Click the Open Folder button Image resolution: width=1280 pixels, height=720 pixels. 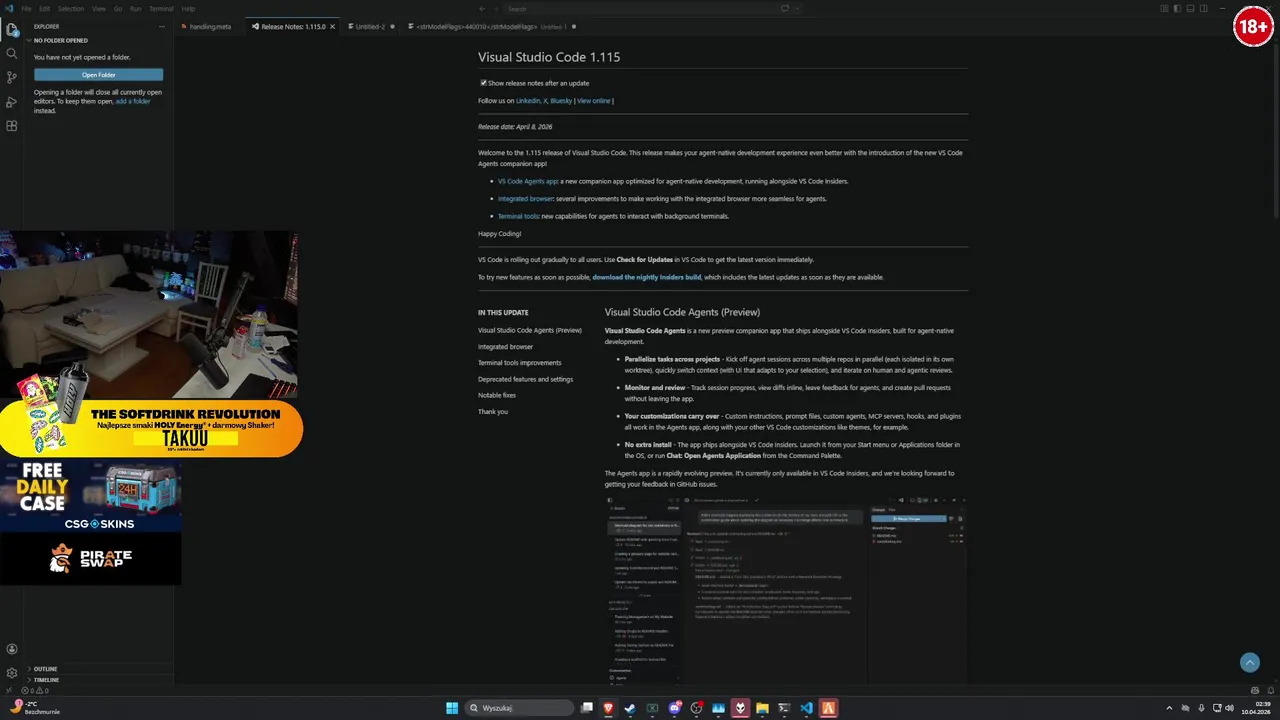click(98, 74)
